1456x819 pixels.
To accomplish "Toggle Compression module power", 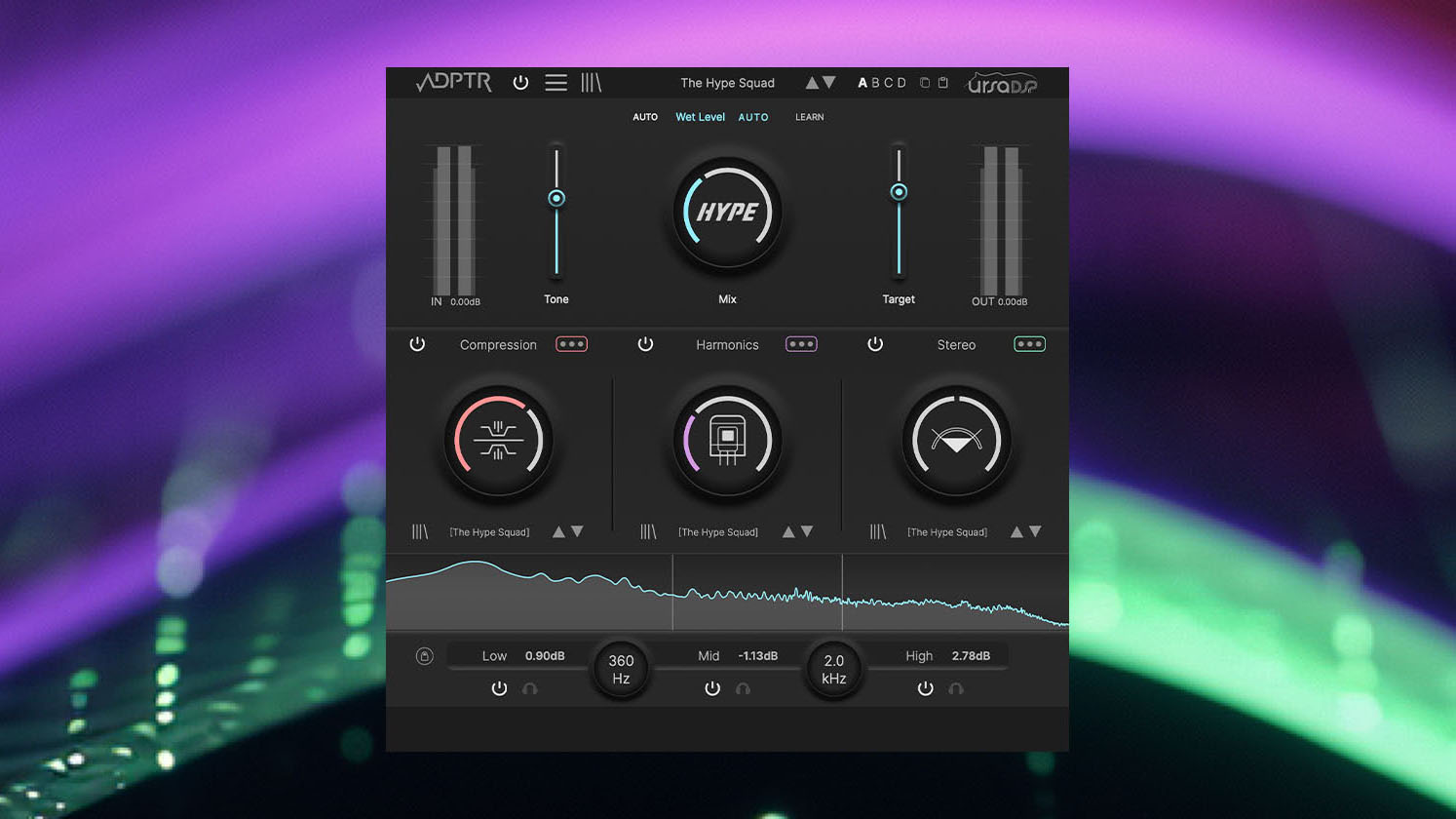I will 417,344.
